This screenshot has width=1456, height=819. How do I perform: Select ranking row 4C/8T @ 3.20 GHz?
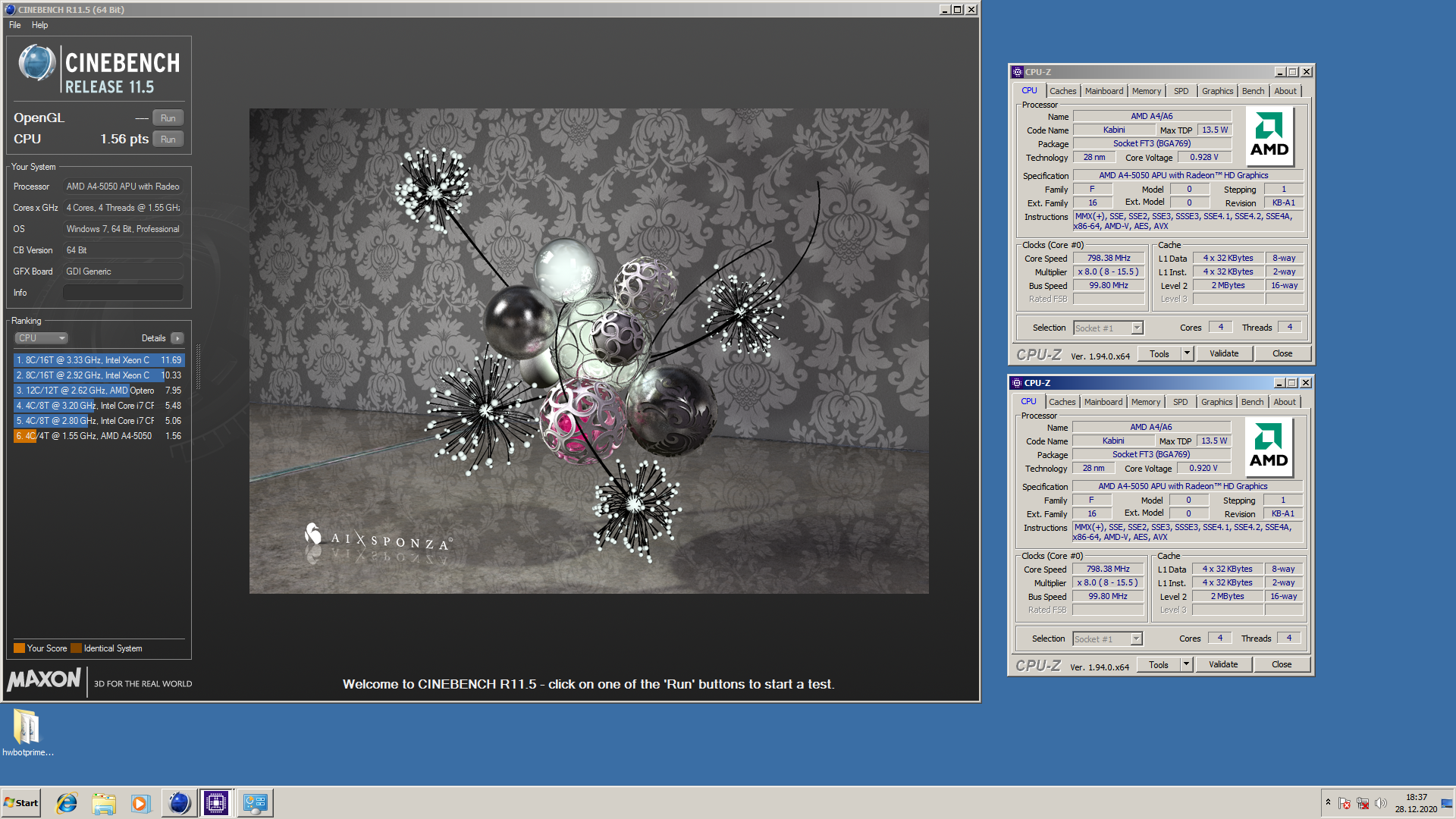coord(99,406)
